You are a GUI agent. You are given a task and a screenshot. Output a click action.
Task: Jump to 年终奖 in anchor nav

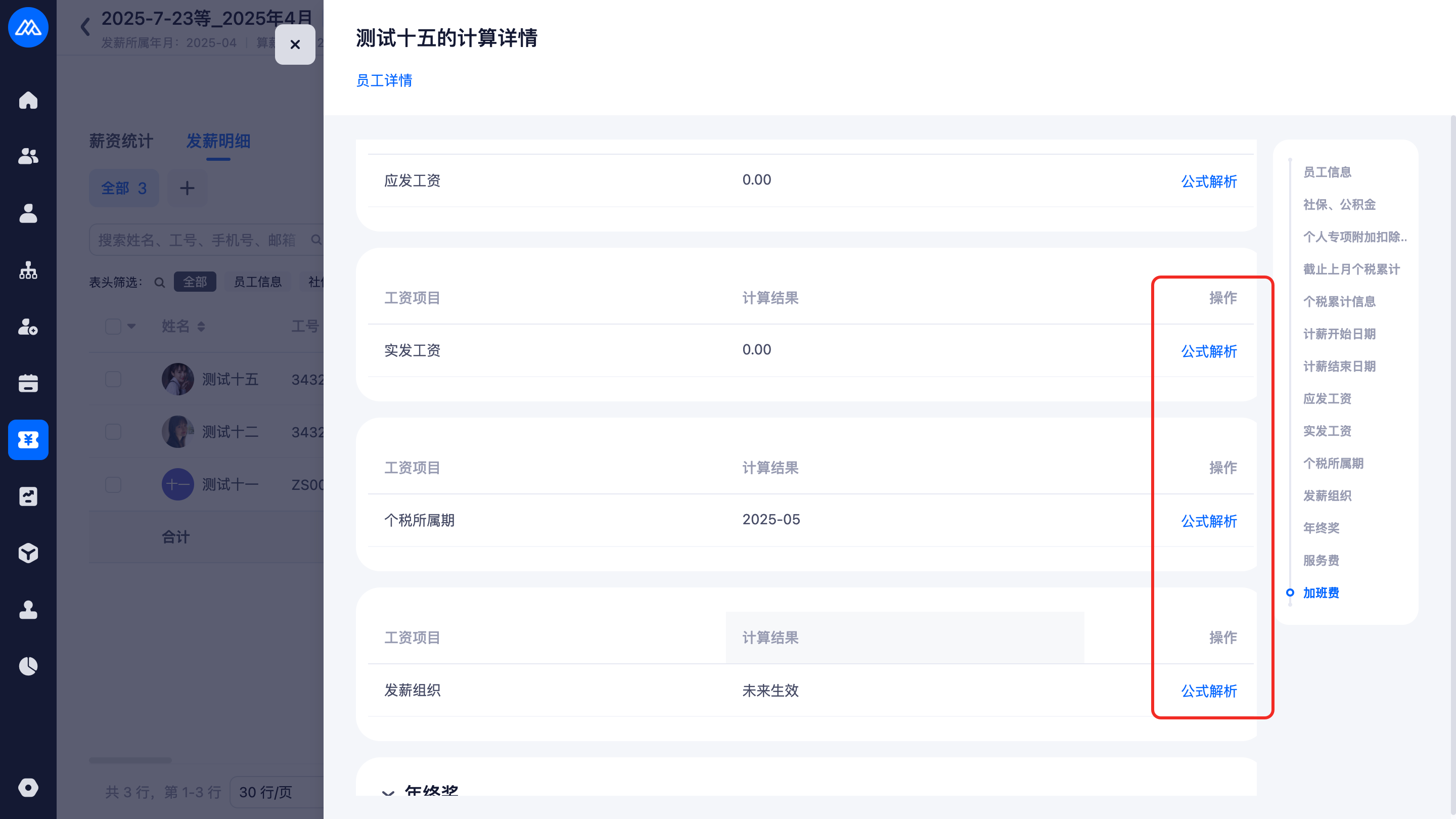1321,528
